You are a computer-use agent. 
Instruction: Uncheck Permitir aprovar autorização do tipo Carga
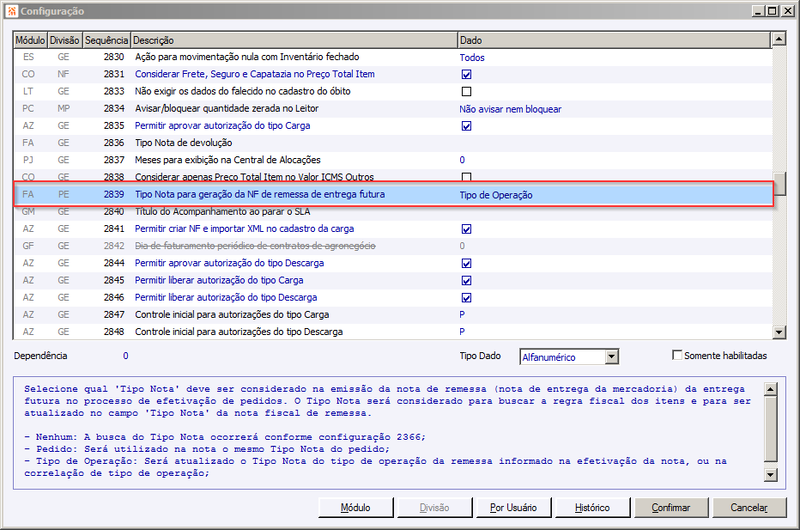tap(466, 126)
